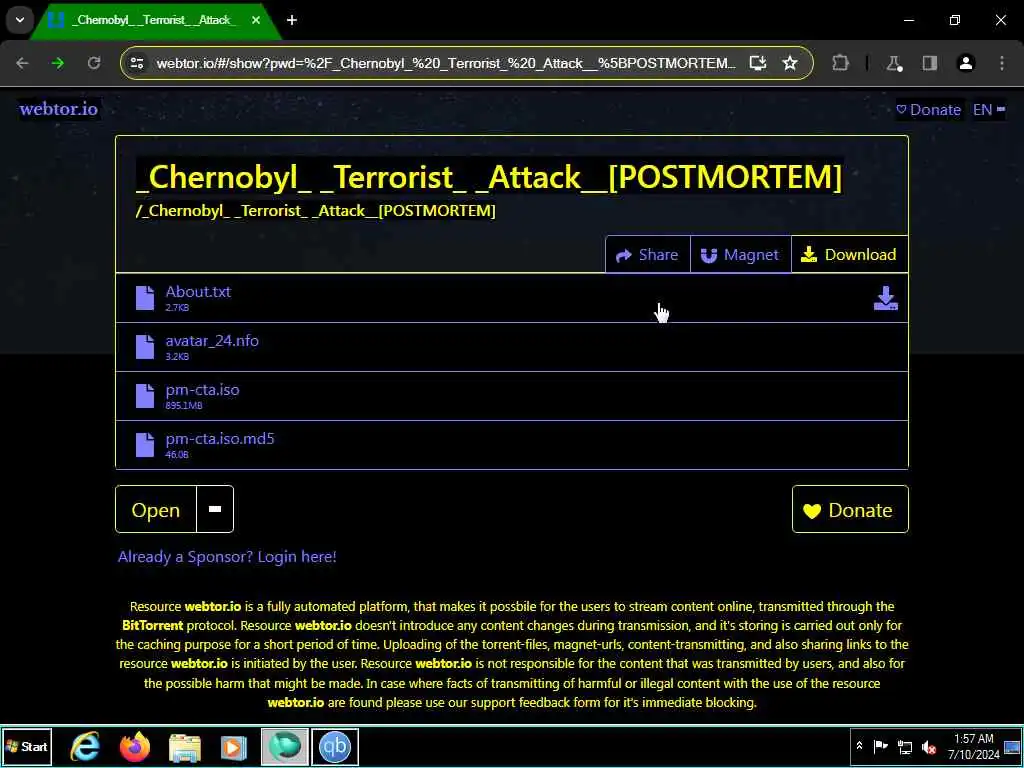The width and height of the screenshot is (1024, 768).
Task: Open File Explorer folder on taskbar
Action: 185,746
